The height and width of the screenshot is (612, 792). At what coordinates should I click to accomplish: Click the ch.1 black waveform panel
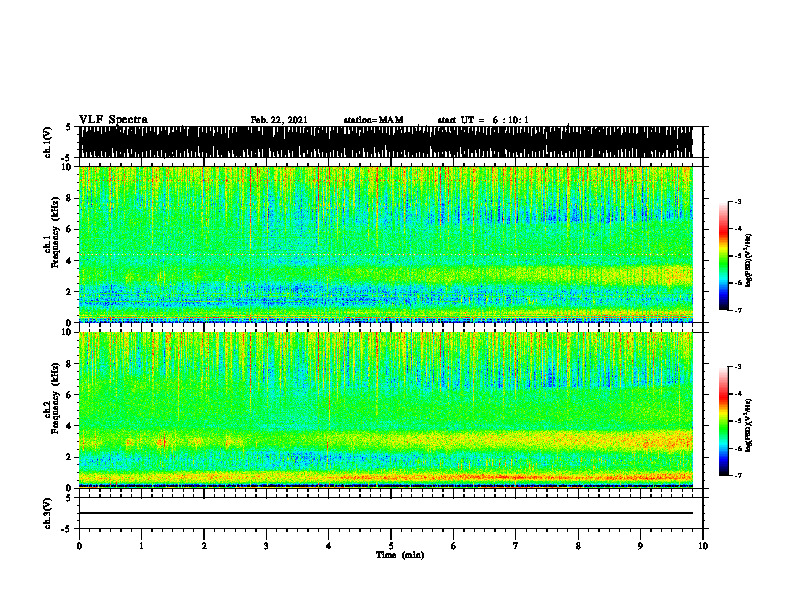click(386, 142)
